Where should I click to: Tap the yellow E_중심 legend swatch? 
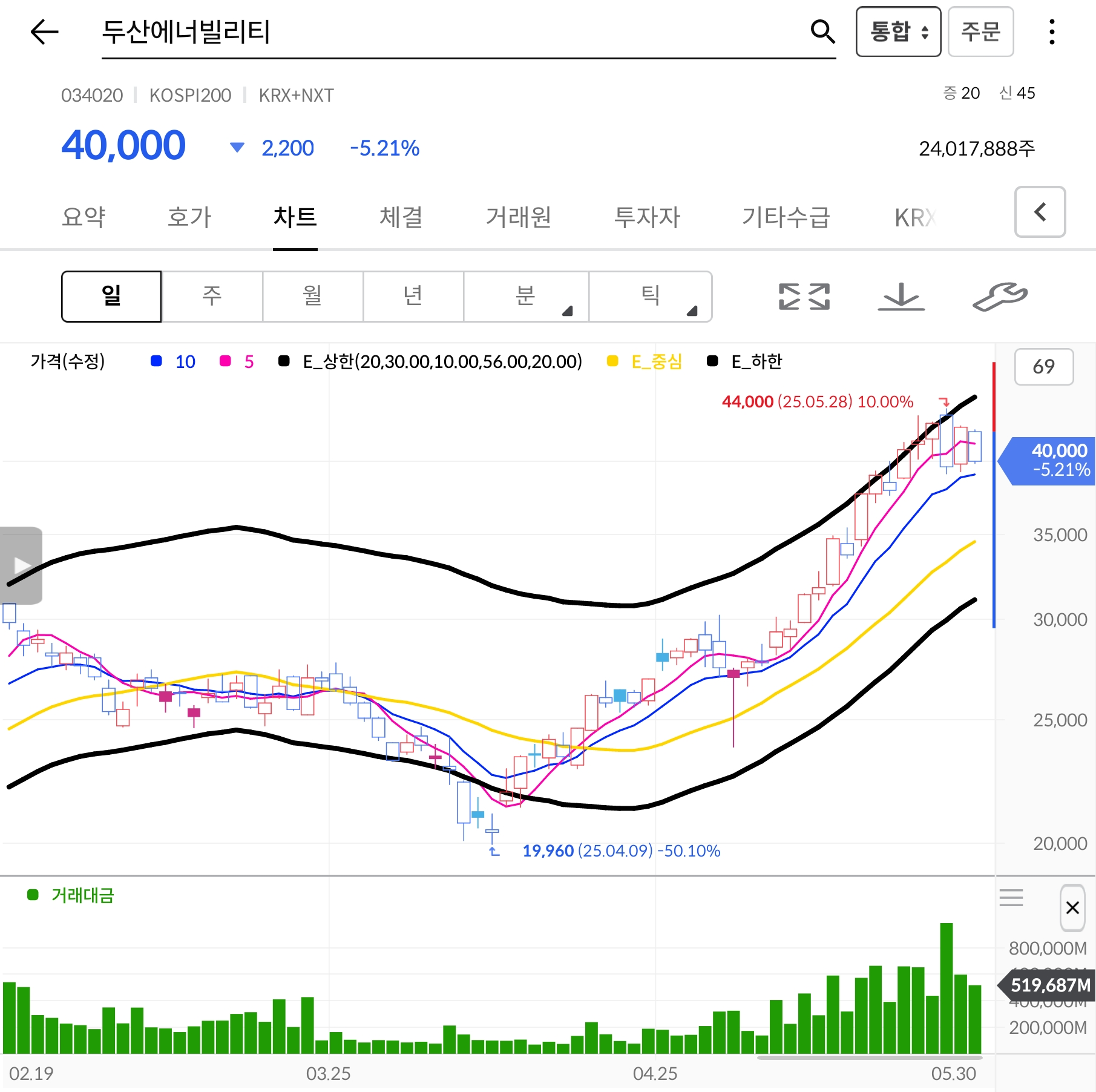pos(612,361)
